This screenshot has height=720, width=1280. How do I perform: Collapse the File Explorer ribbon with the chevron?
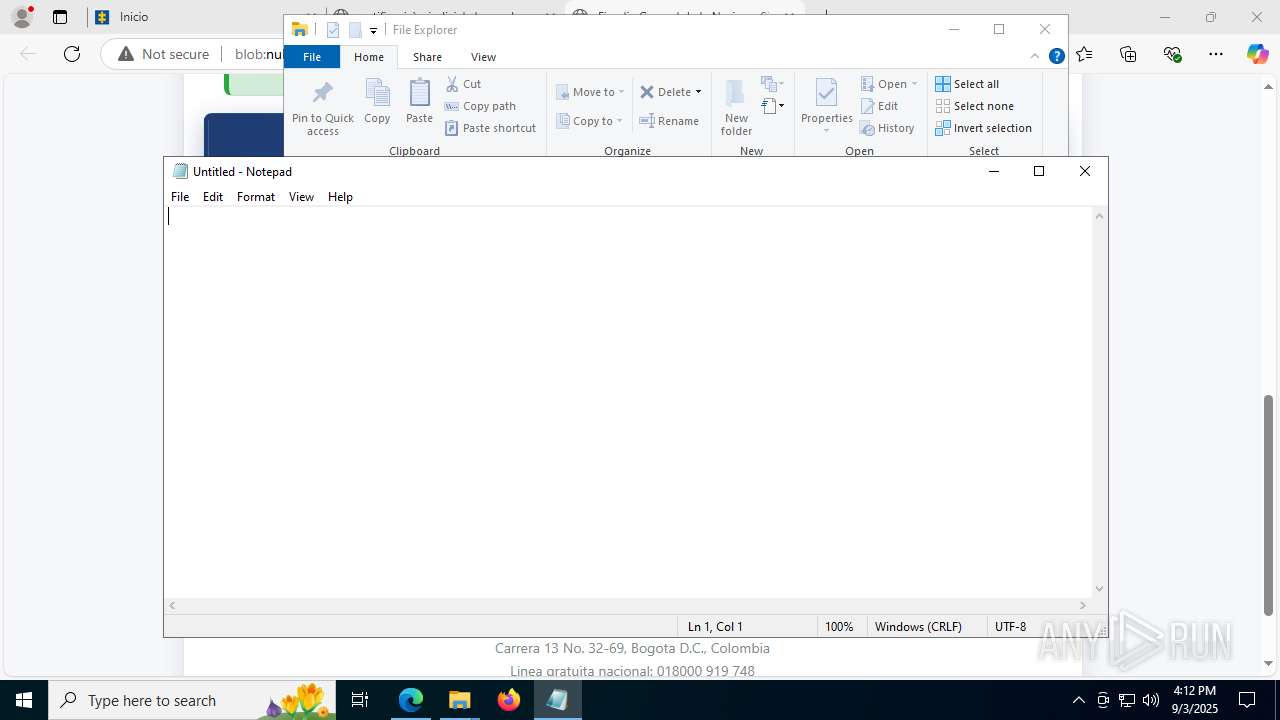[x=1035, y=57]
